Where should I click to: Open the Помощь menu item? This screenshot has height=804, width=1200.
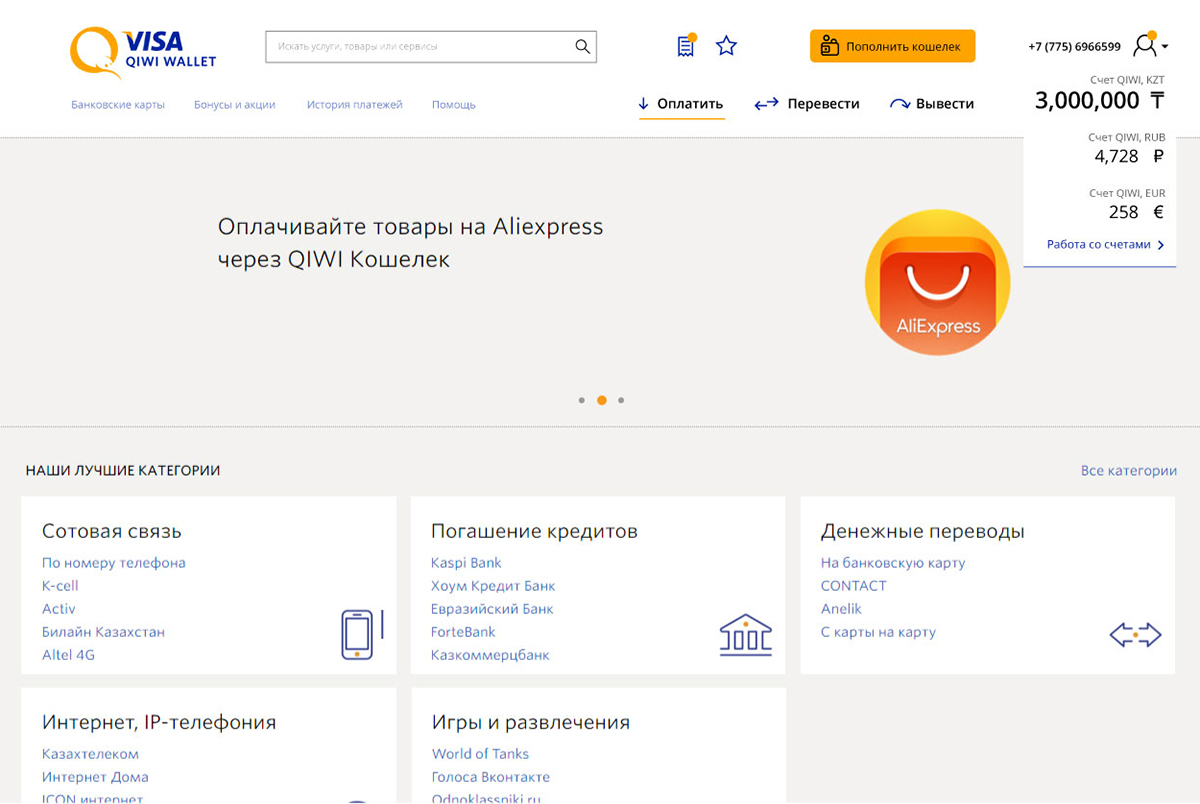[x=454, y=104]
